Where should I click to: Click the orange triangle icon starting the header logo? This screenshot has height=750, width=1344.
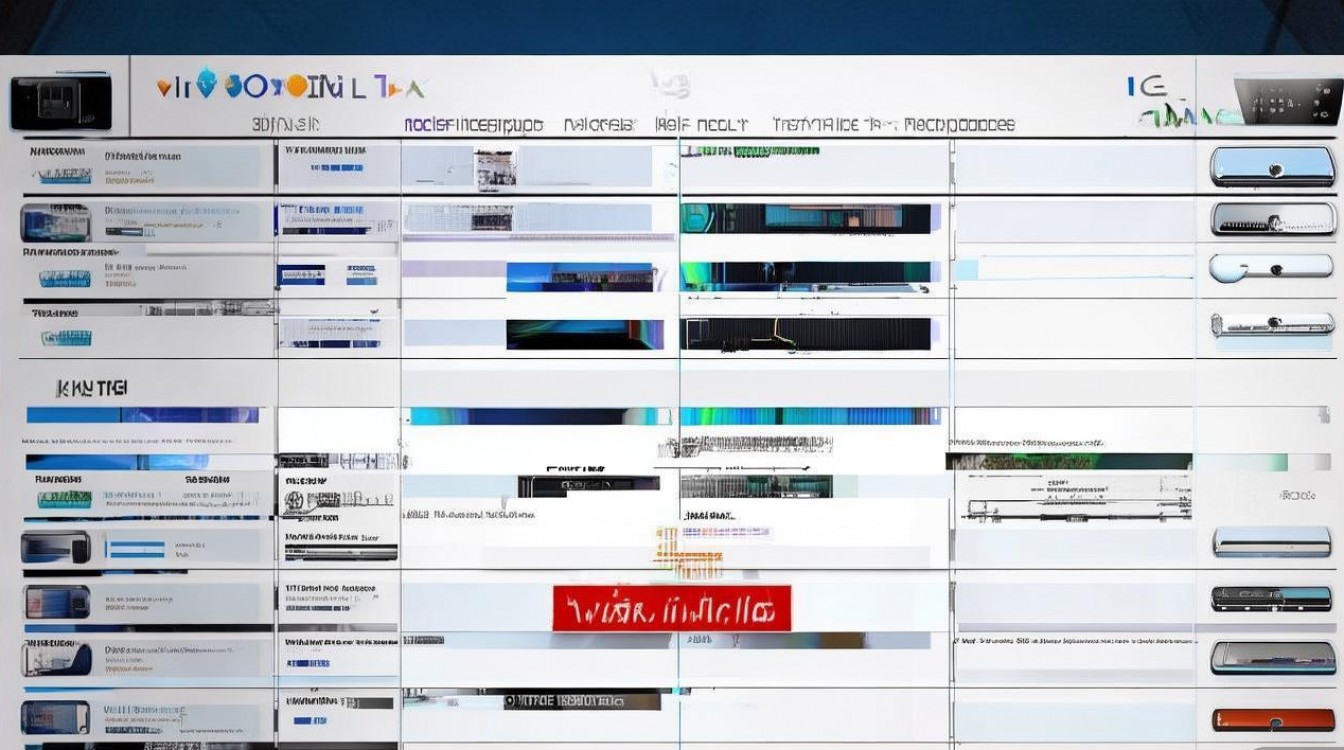tap(163, 89)
